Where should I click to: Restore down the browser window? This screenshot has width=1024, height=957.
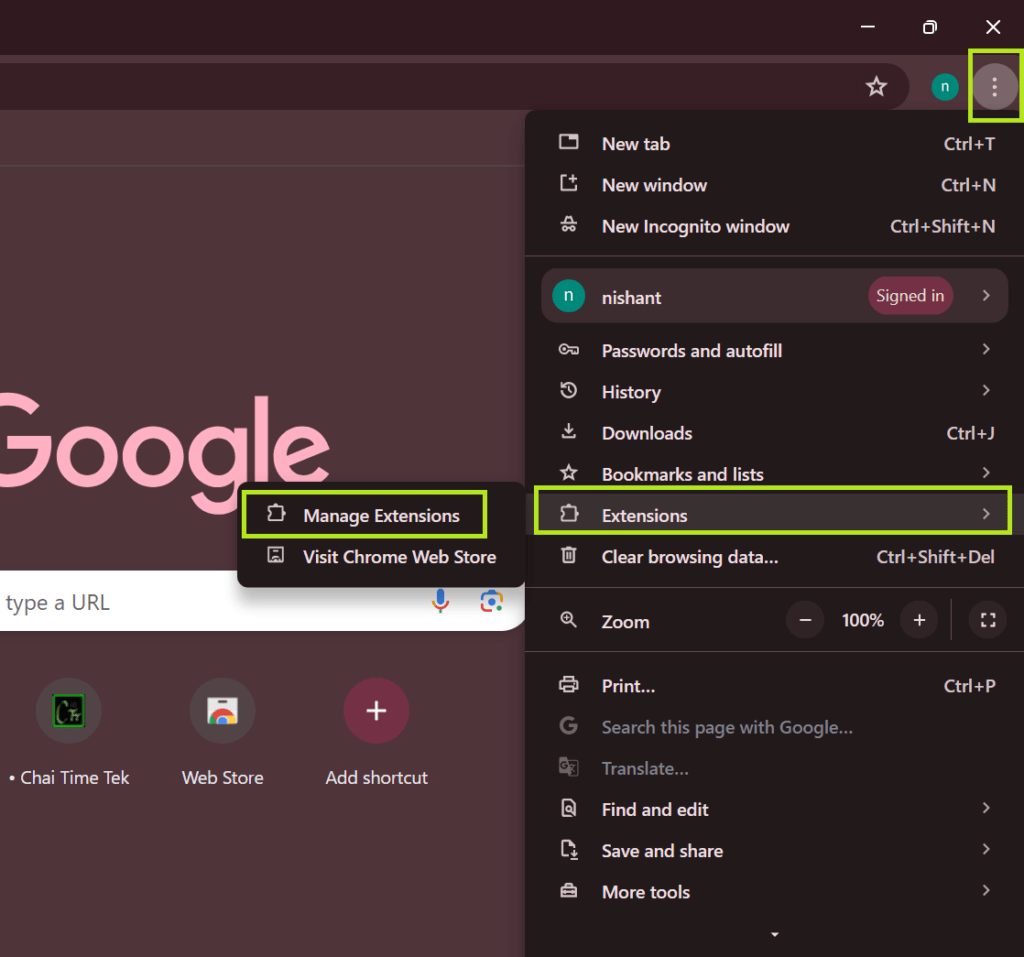pyautogui.click(x=929, y=27)
